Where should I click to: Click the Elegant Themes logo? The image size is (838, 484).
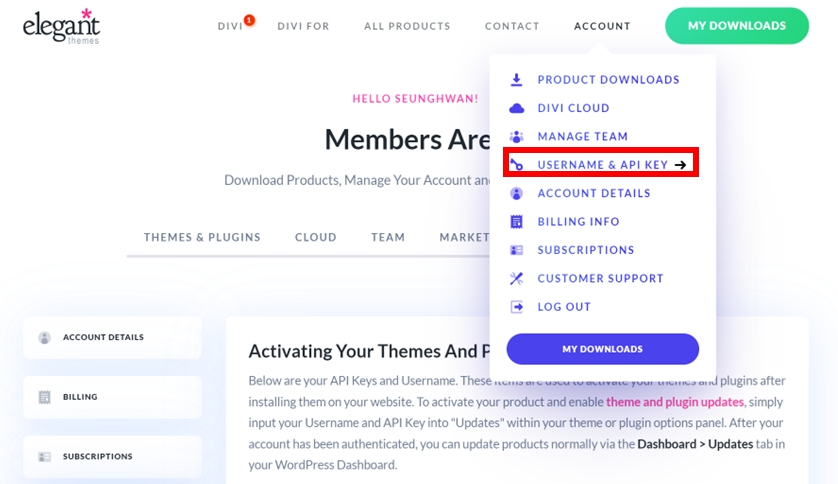pyautogui.click(x=61, y=26)
